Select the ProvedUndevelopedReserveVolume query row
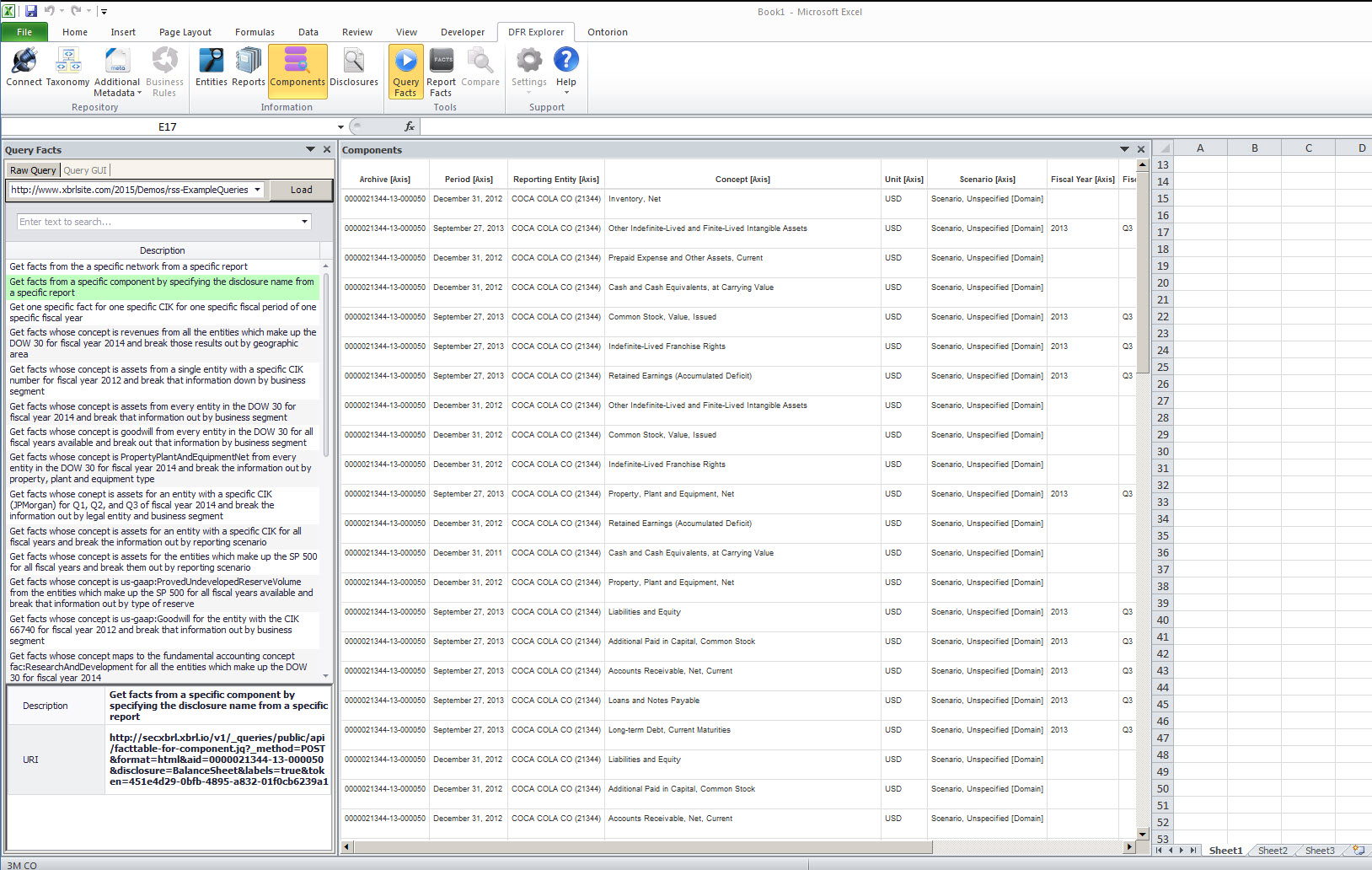 pyautogui.click(x=163, y=593)
